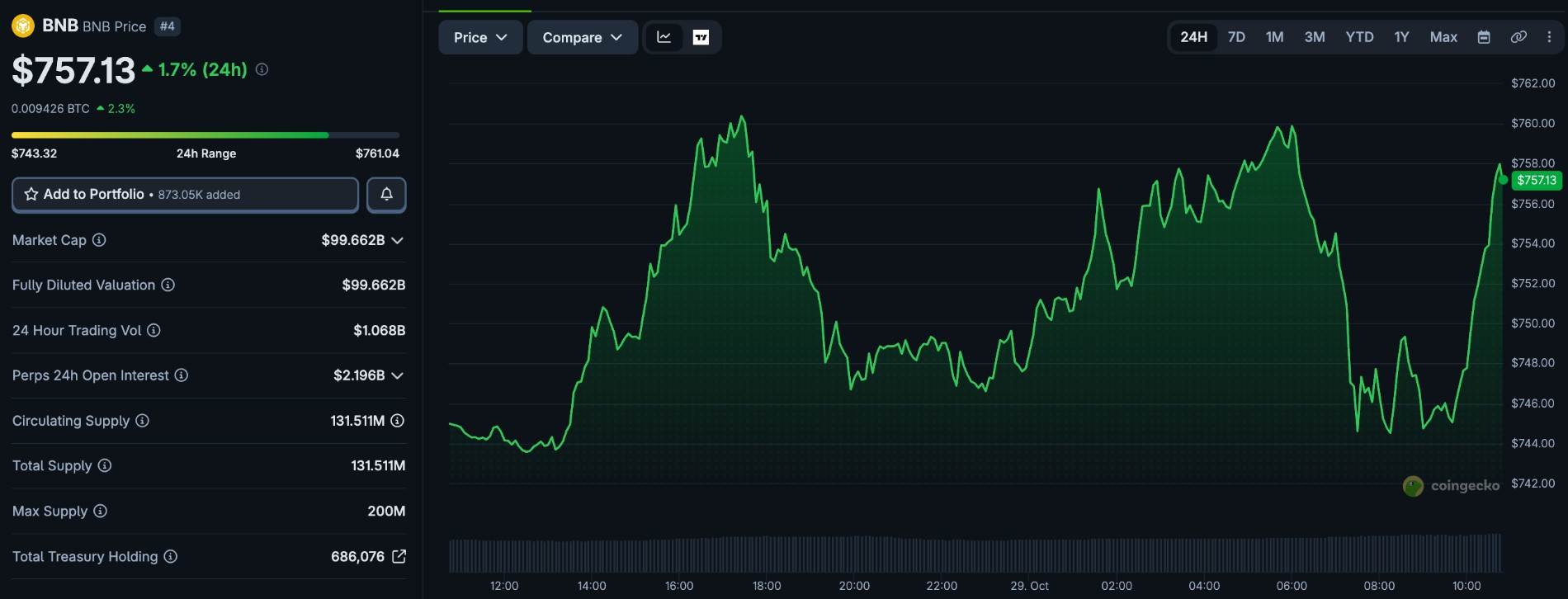Copy the chart link icon
This screenshot has width=1568, height=599.
(1518, 37)
